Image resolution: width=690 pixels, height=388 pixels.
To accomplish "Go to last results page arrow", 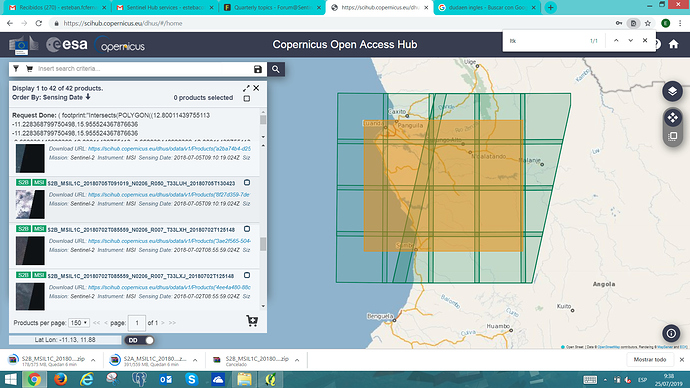I will [172, 323].
